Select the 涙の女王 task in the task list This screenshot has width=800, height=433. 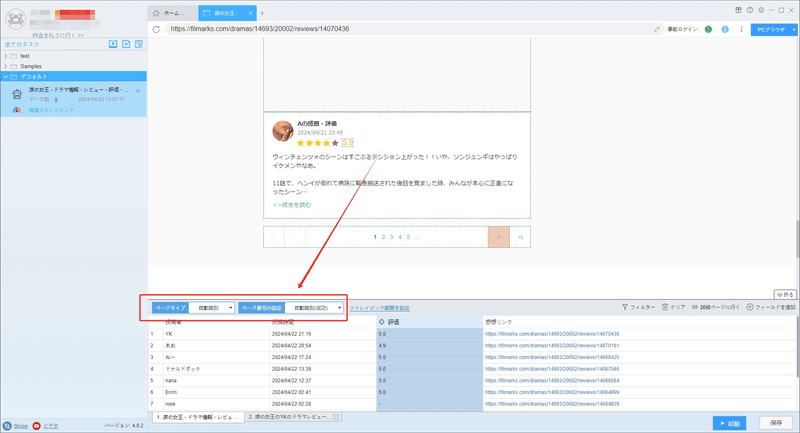[73, 99]
